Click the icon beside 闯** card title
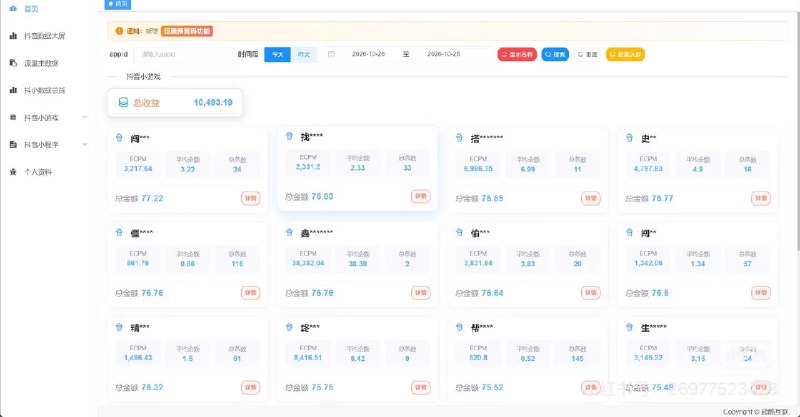Viewport: 800px width, 417px height. point(629,232)
